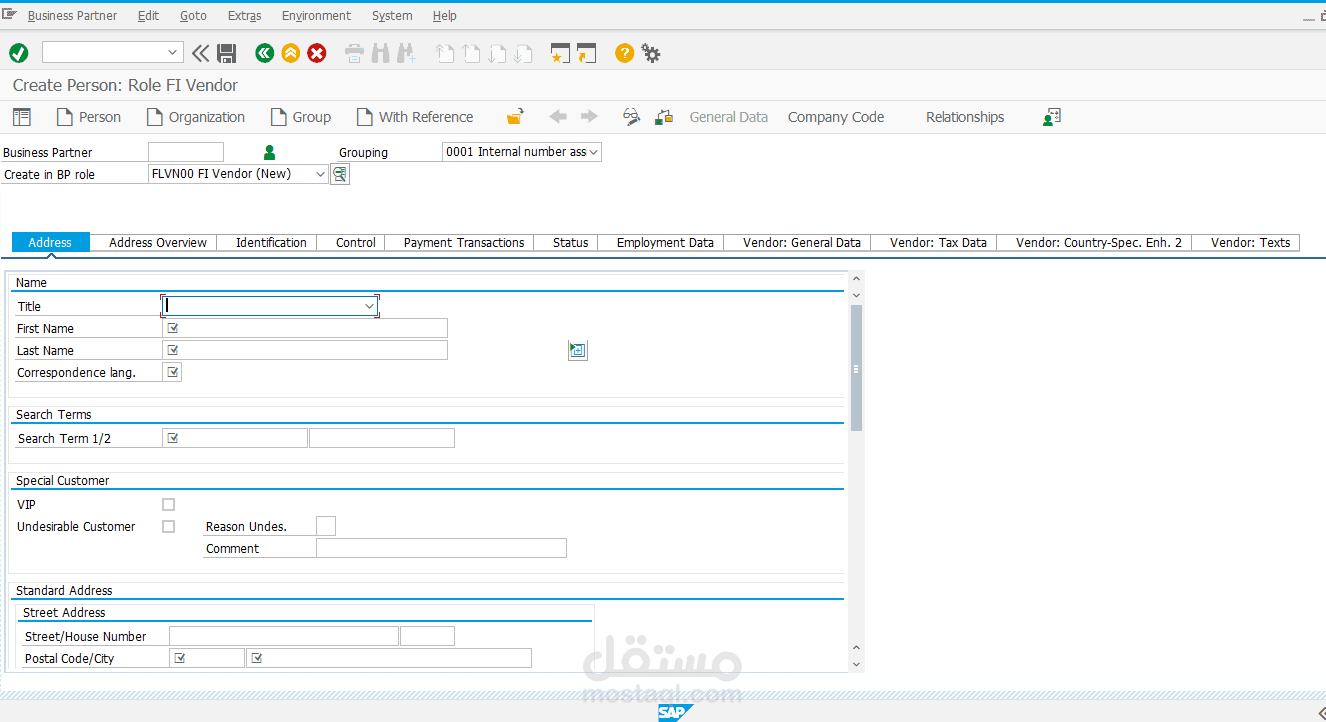Click the Relationships button
This screenshot has width=1326, height=722.
point(964,116)
